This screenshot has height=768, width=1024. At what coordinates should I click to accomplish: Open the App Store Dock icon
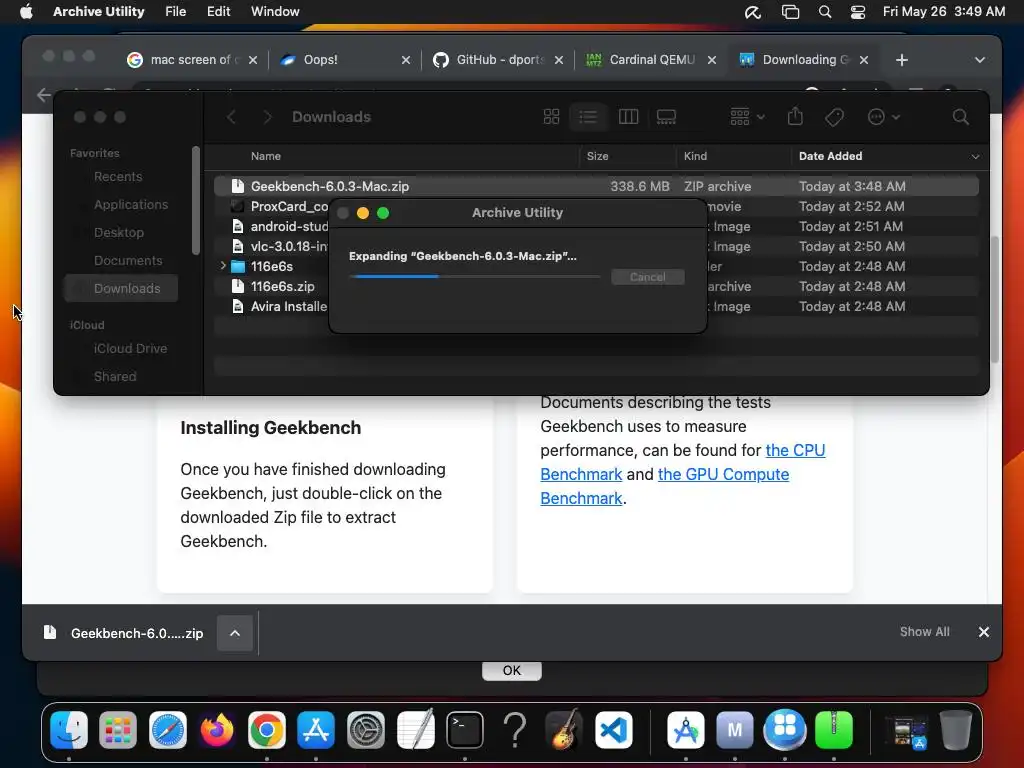316,729
